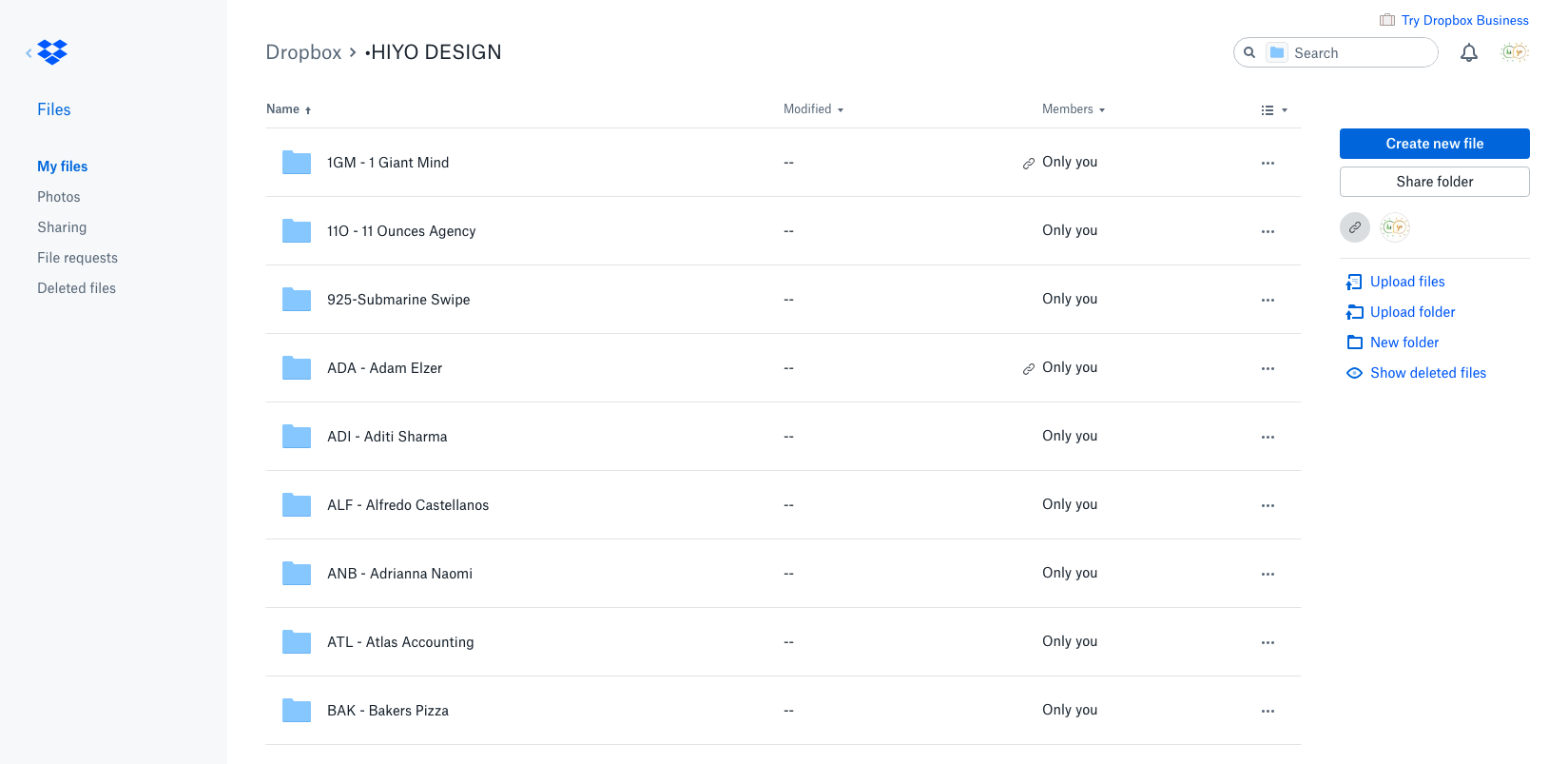The image size is (1568, 764).
Task: Open the 11O - 11 Ounces Agency folder name
Action: click(x=401, y=231)
